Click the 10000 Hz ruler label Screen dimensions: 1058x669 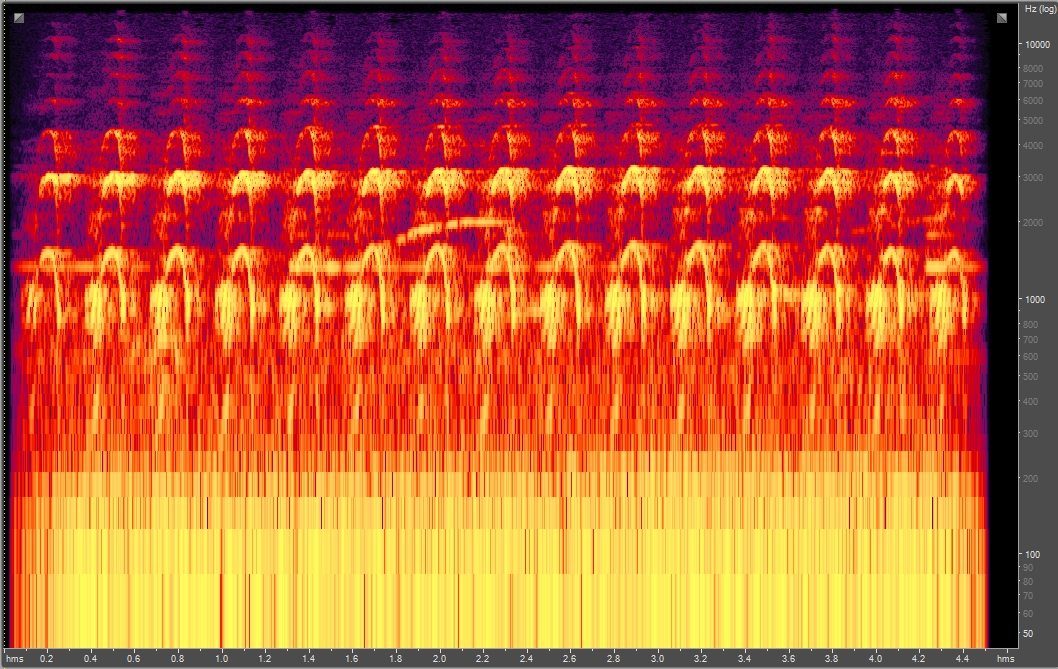(1037, 43)
